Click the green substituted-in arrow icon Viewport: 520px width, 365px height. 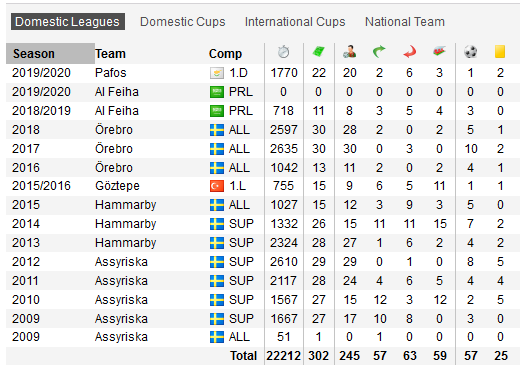pos(379,52)
